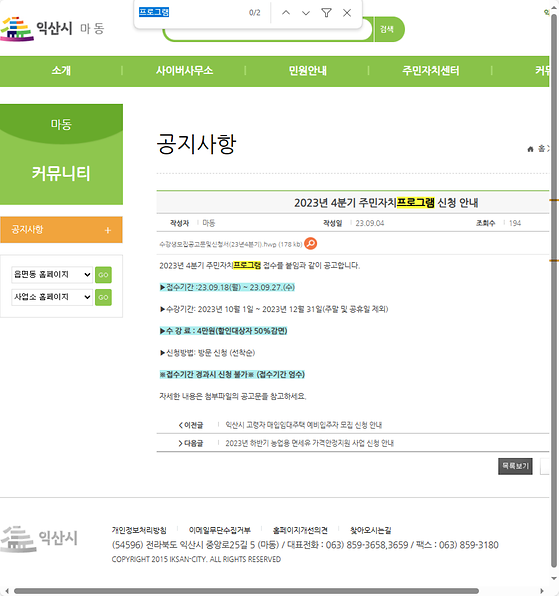
Task: Open the 주민자치센터 menu
Action: [x=431, y=71]
